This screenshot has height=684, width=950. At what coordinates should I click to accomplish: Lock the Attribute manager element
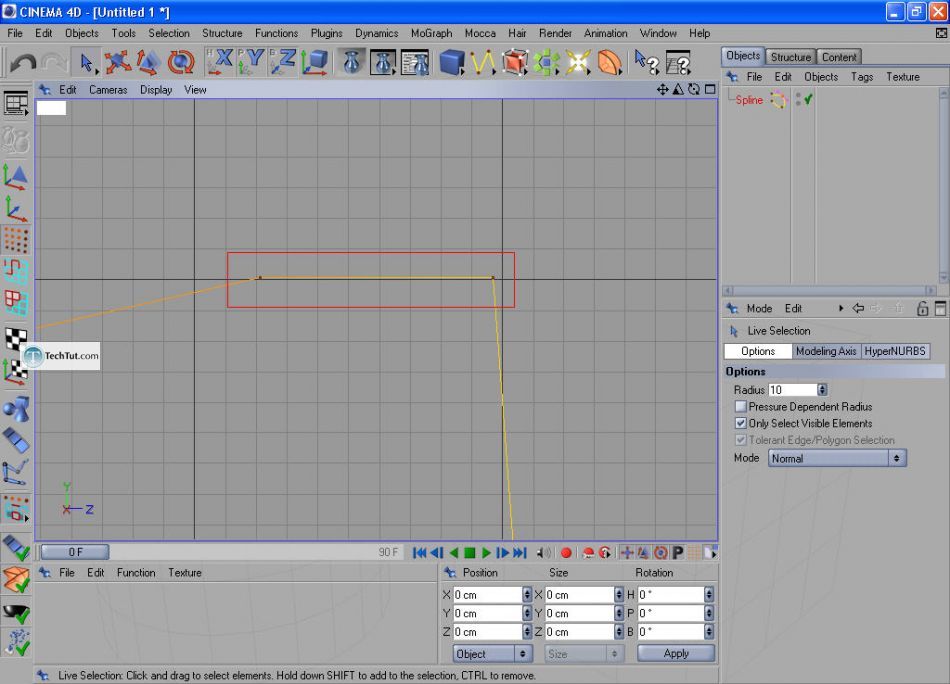pos(922,308)
